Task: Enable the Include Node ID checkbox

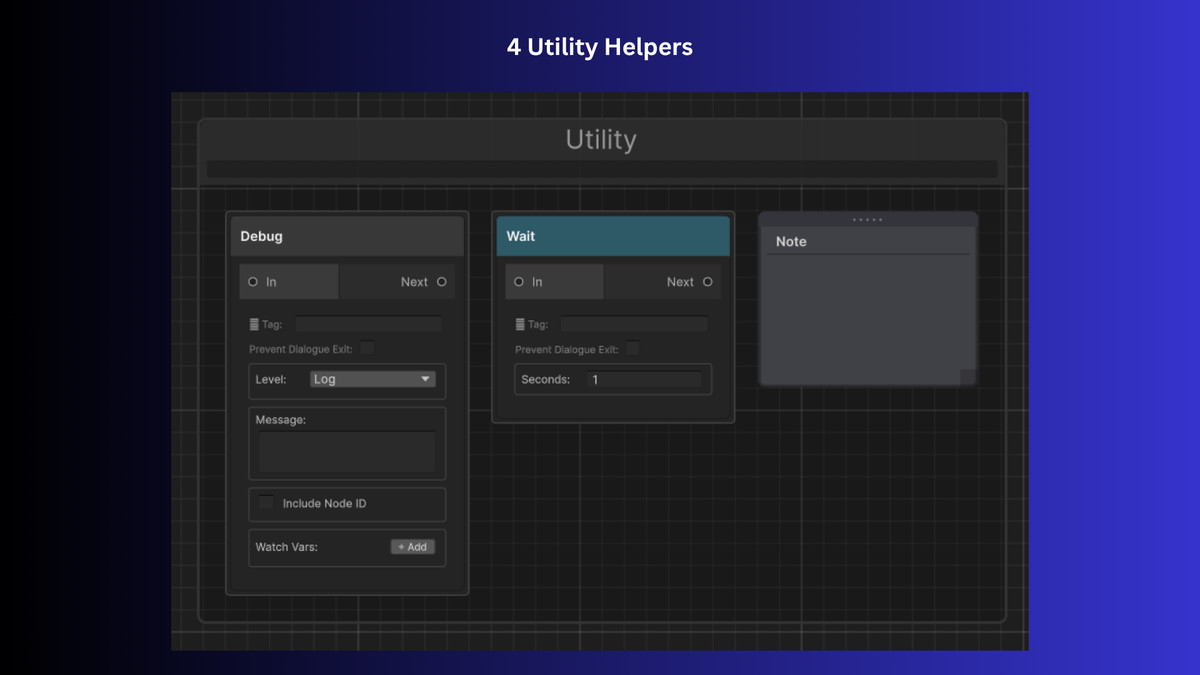Action: [266, 503]
